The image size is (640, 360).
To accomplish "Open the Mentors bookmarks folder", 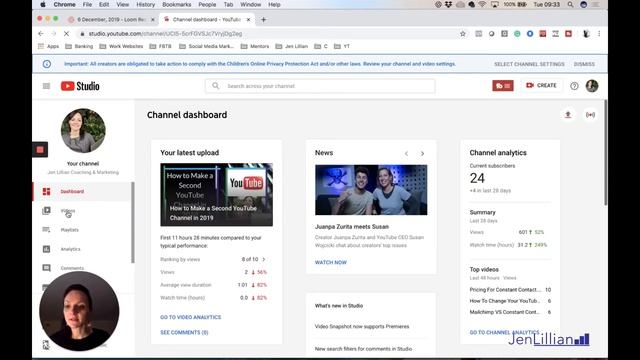I will [255, 47].
